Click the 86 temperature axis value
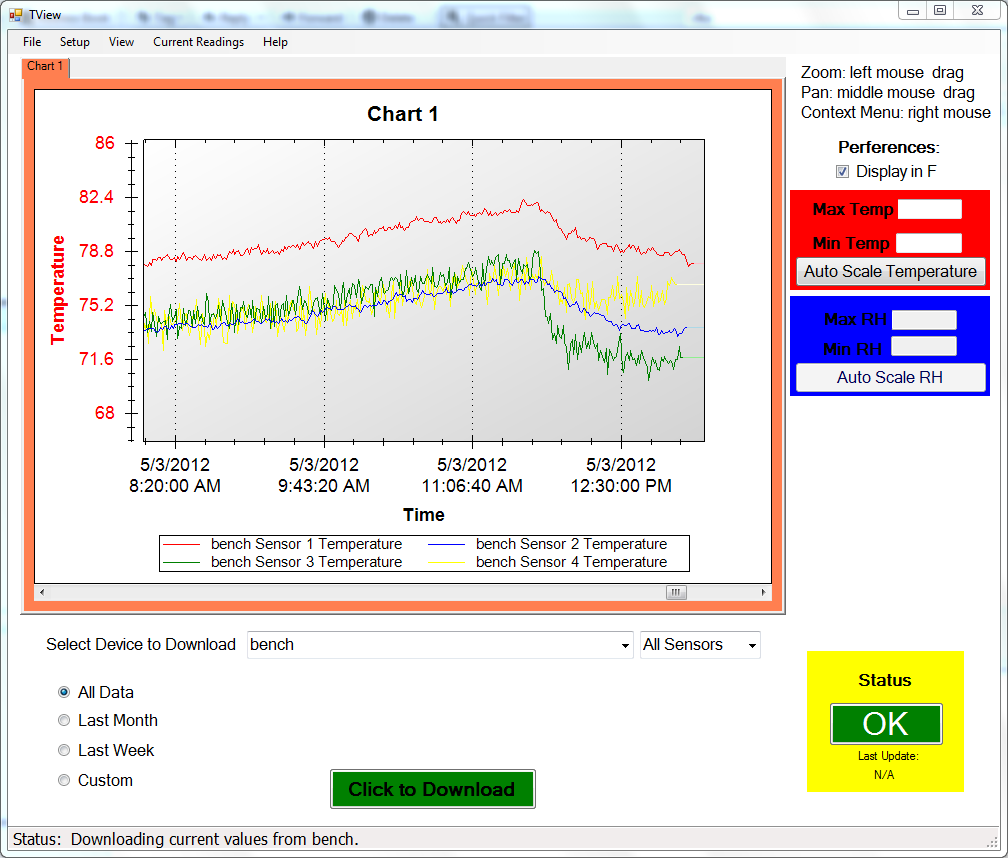Screen dimensions: 1008x858 point(105,143)
